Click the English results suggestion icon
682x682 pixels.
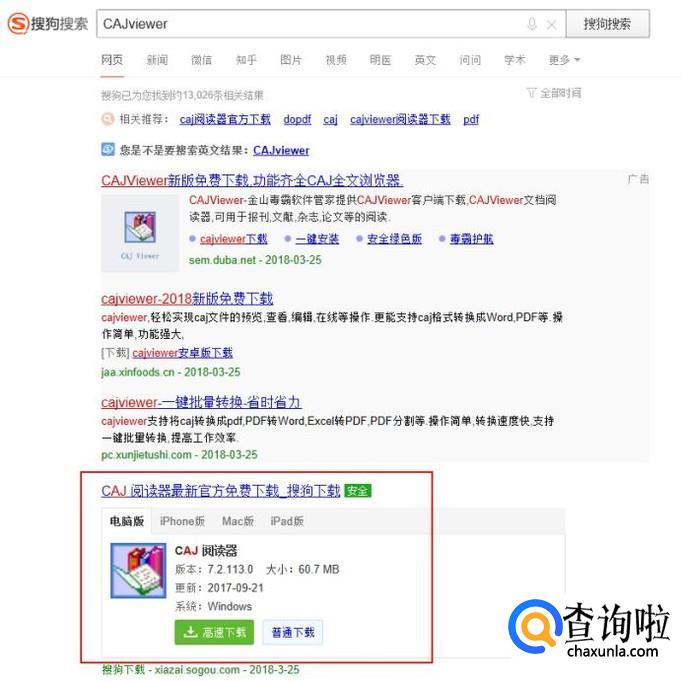pos(108,150)
